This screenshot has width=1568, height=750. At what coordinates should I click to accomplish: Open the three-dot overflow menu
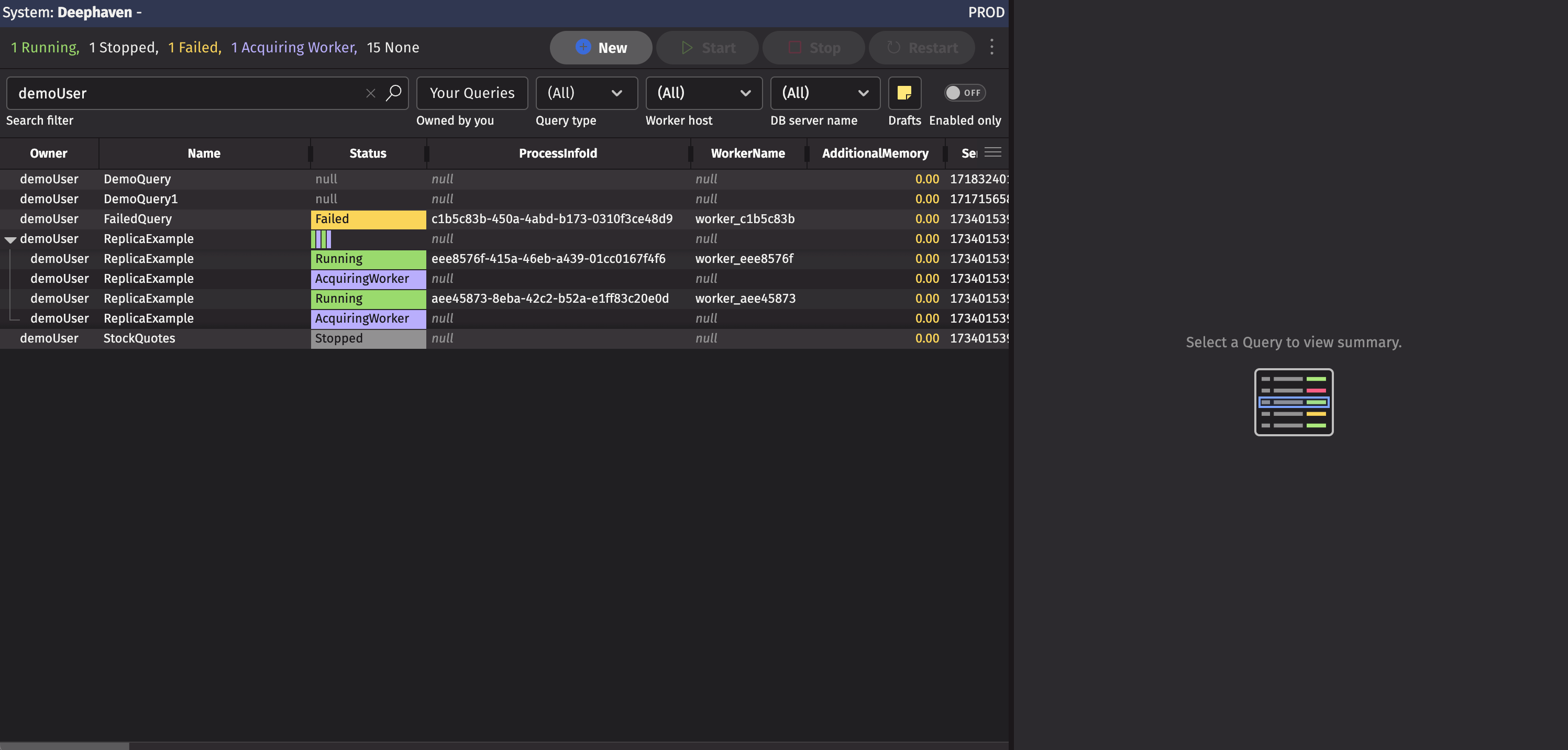(x=991, y=48)
